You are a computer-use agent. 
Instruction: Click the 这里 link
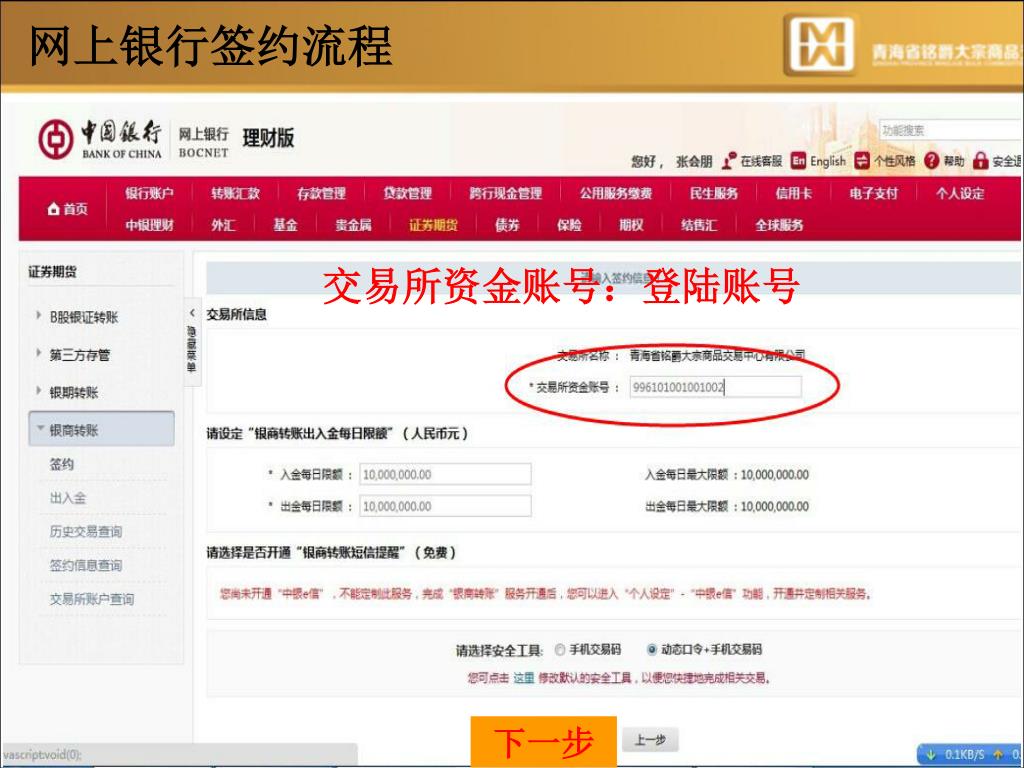[x=523, y=678]
